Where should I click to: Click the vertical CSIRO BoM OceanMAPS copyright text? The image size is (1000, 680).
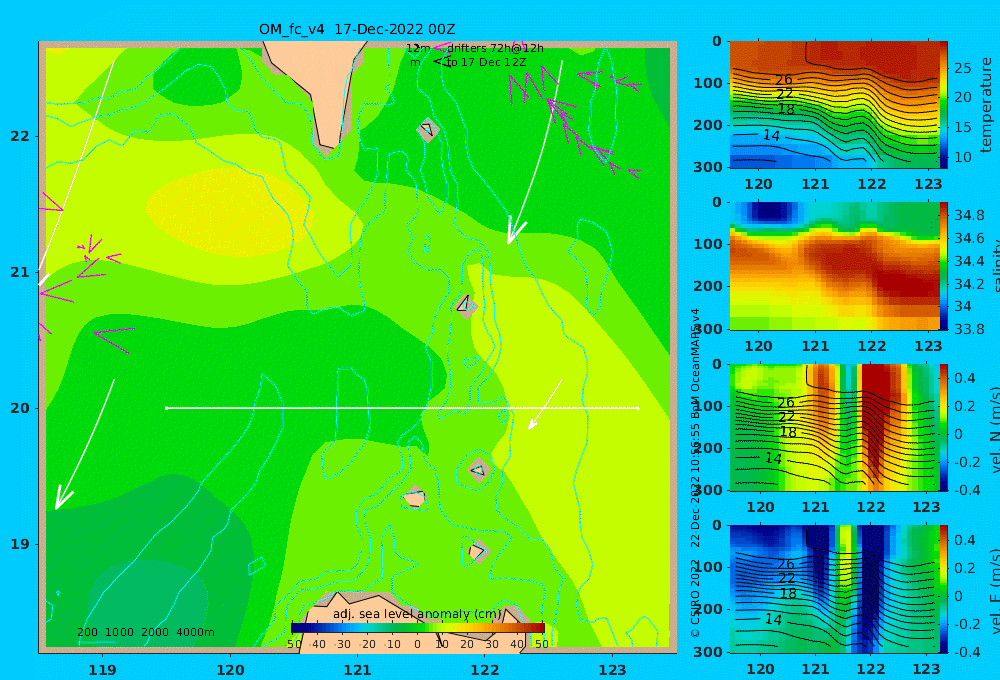pyautogui.click(x=695, y=473)
